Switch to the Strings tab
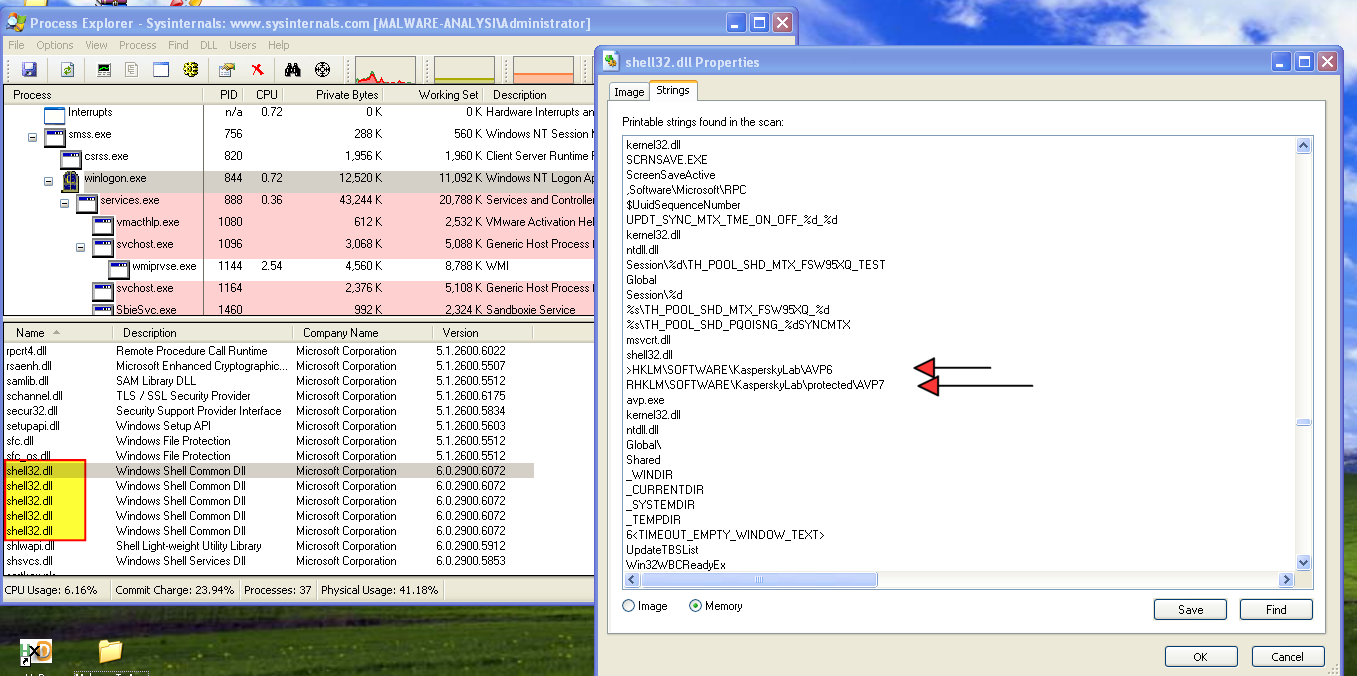1357x676 pixels. click(673, 90)
